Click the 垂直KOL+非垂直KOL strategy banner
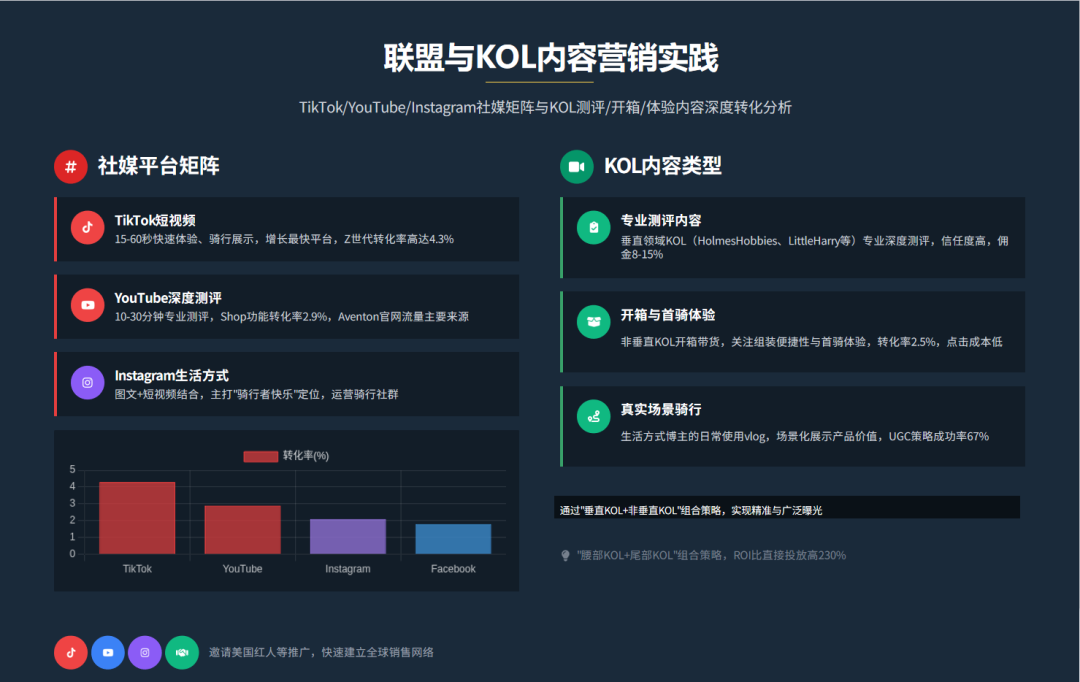Screen dimensions: 1080x682 tap(787, 508)
